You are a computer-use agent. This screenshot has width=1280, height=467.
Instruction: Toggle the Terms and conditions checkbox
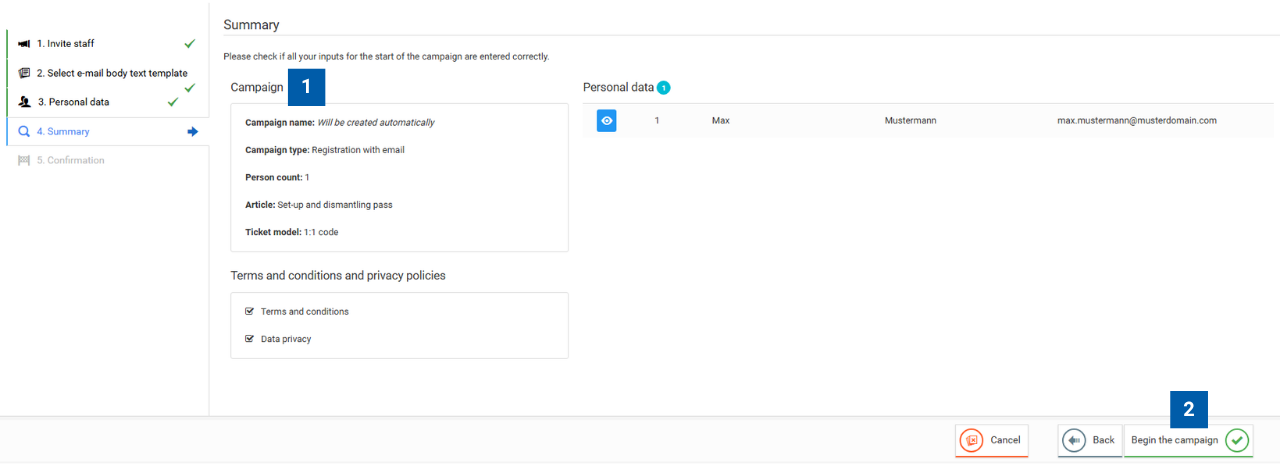[249, 312]
